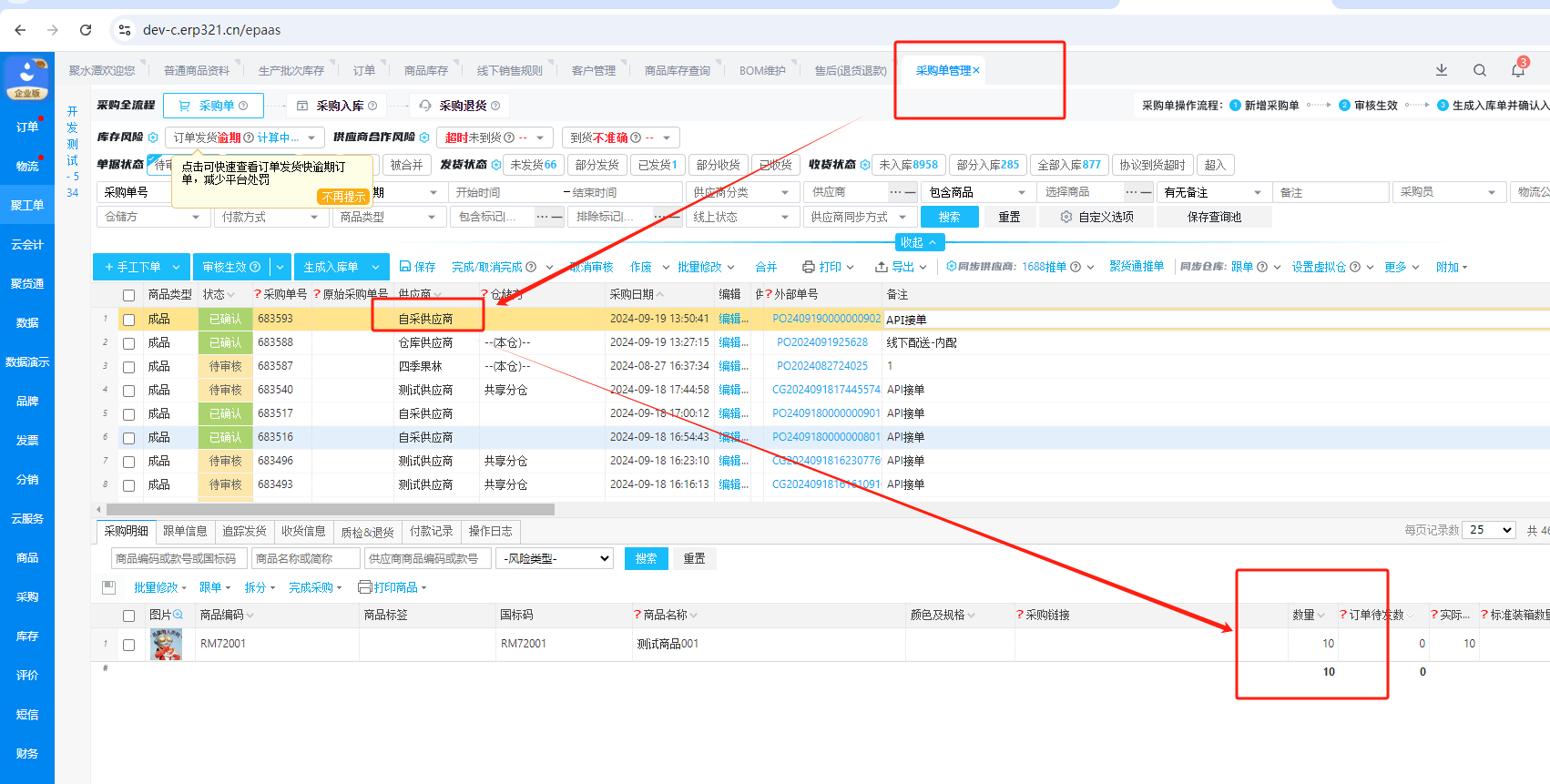The image size is (1550, 784).
Task: Open the 供应商同步方式 dropdown
Action: click(859, 217)
